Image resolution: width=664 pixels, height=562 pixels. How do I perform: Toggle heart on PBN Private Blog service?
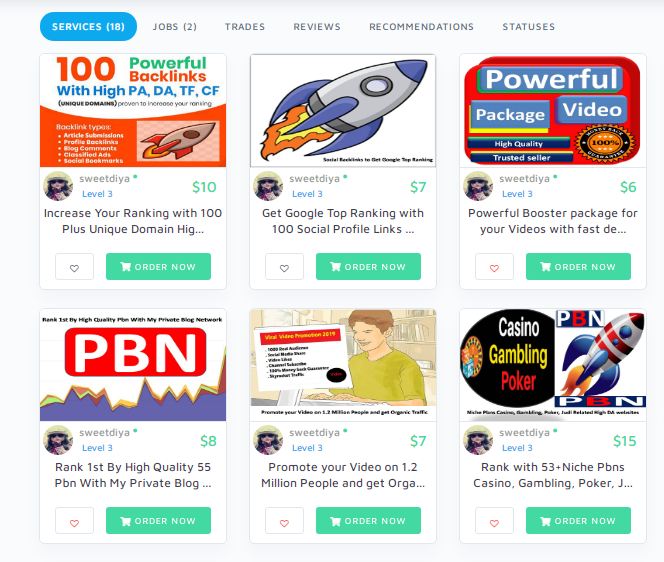pos(74,521)
